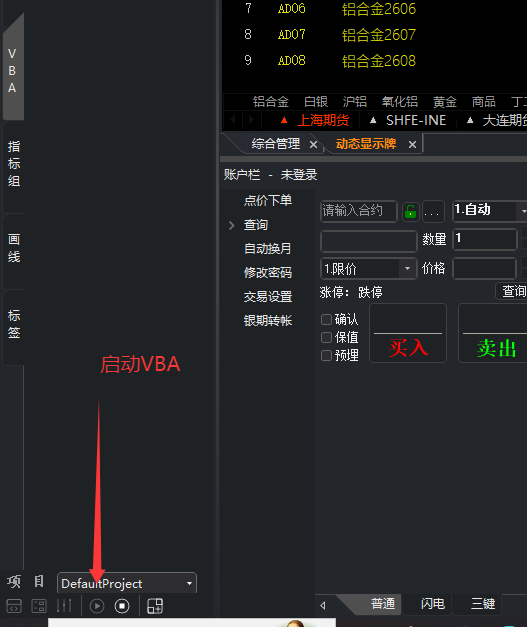Enable the 预埋 checkbox
This screenshot has height=627, width=527.
[326, 355]
